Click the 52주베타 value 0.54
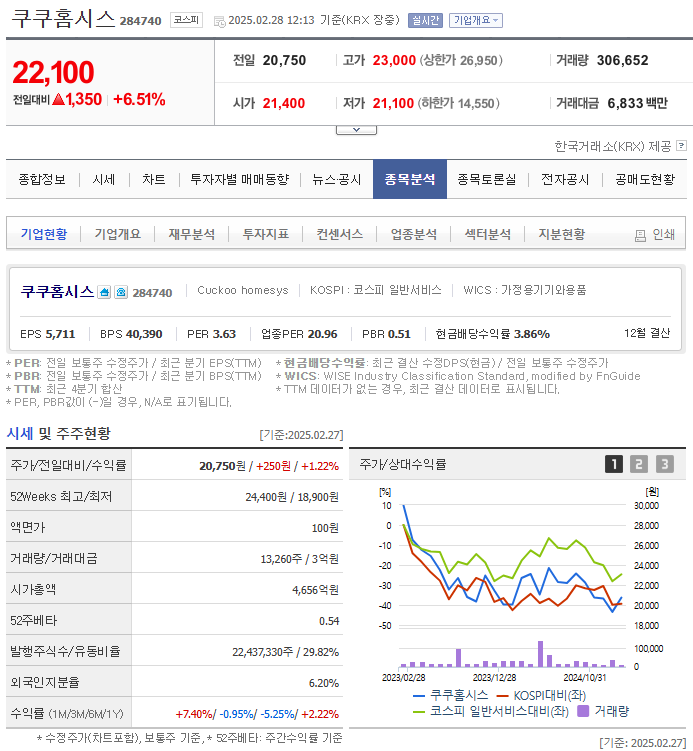Screen dimensions: 693x751 [x=329, y=621]
